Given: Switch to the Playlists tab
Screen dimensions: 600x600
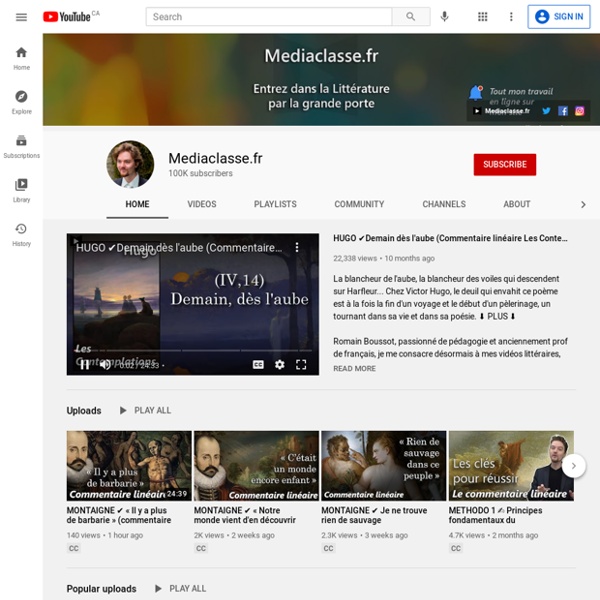Looking at the screenshot, I should 275,204.
